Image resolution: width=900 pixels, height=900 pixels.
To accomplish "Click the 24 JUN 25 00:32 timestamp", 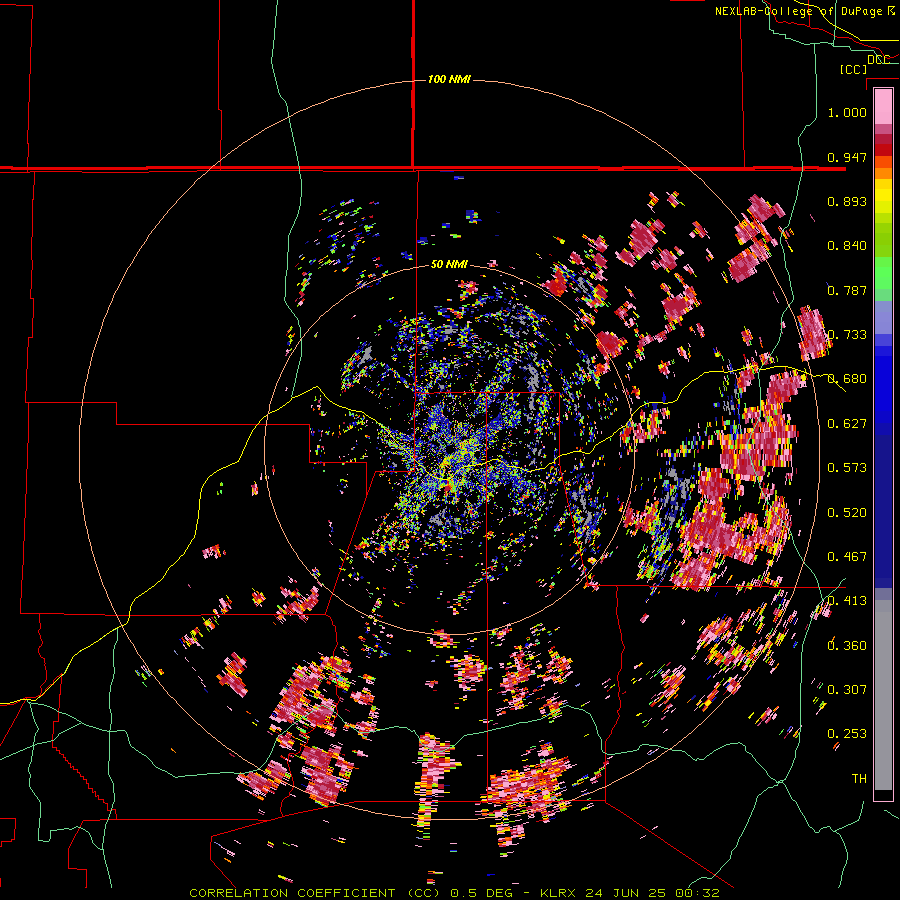I will tap(652, 893).
